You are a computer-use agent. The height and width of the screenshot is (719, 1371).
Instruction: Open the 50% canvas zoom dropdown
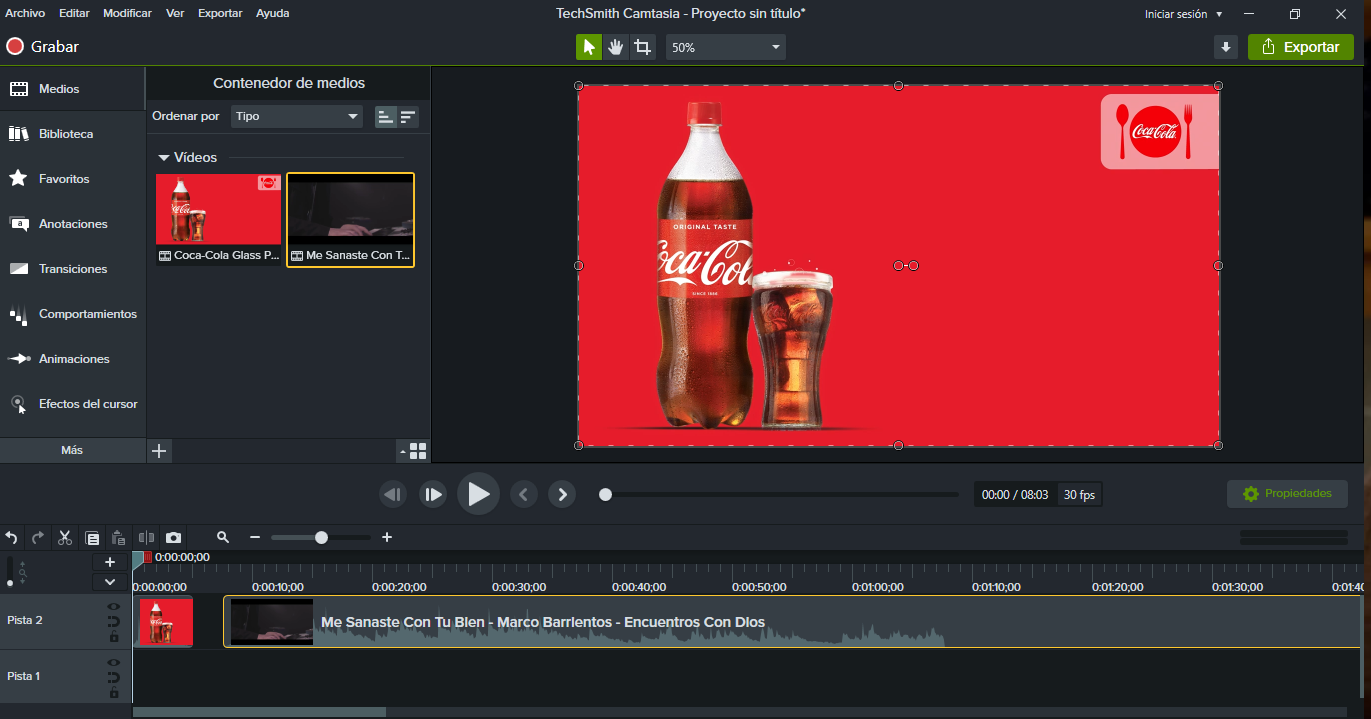click(x=725, y=47)
